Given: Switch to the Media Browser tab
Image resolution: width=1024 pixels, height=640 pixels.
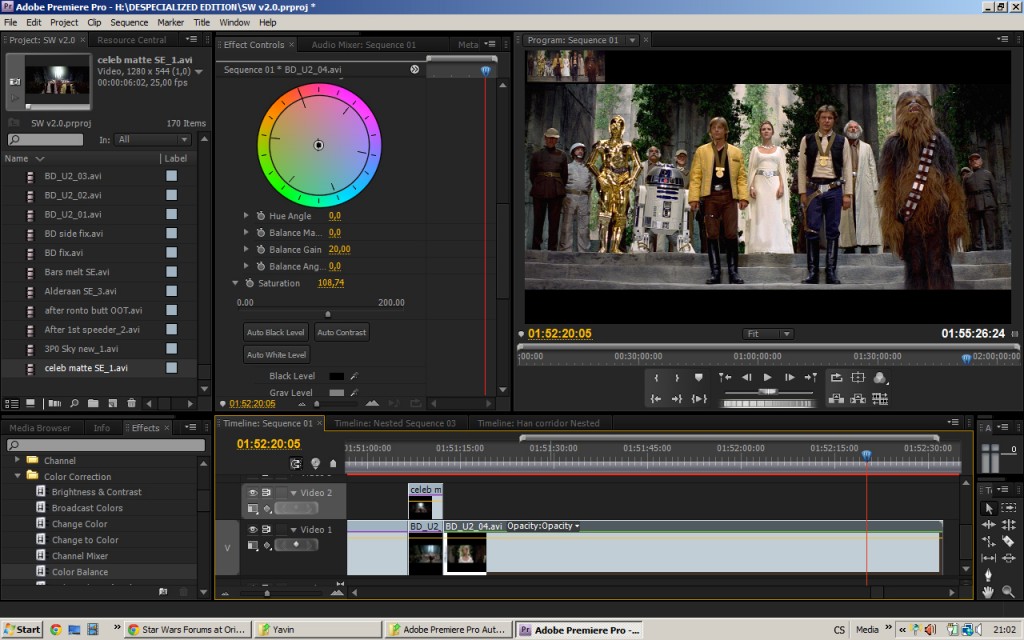Looking at the screenshot, I should click(40, 428).
